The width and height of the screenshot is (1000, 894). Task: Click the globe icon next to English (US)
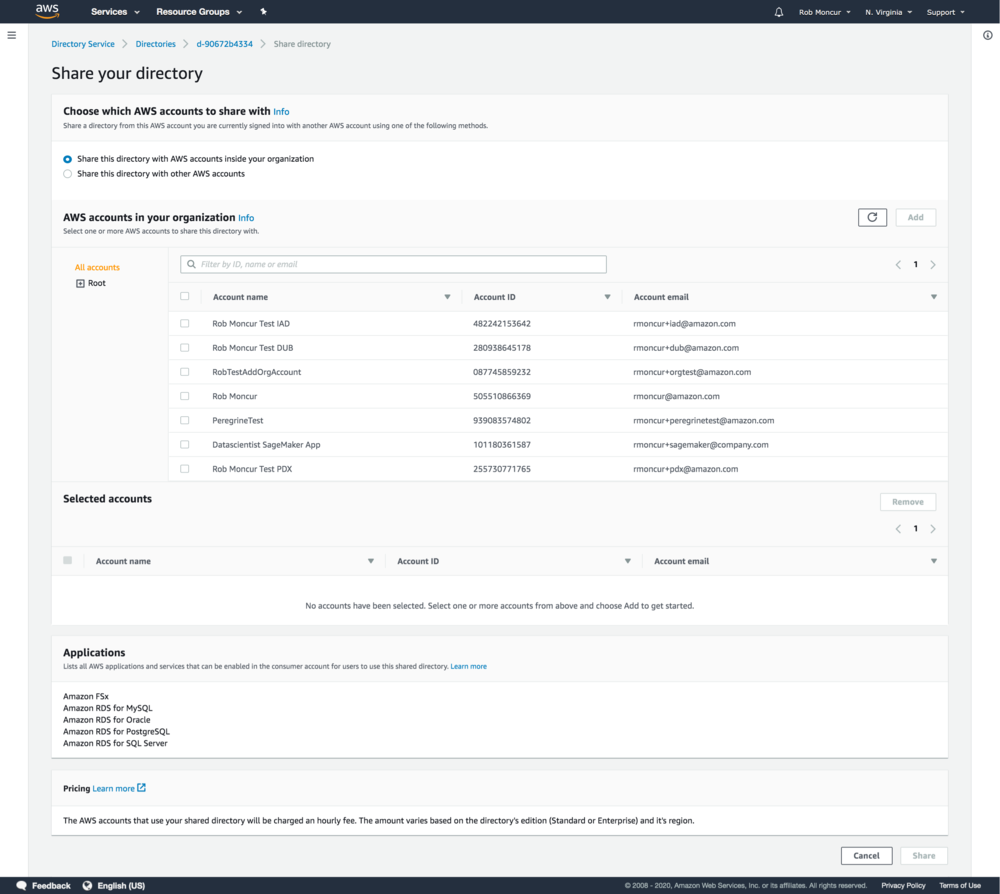[88, 885]
